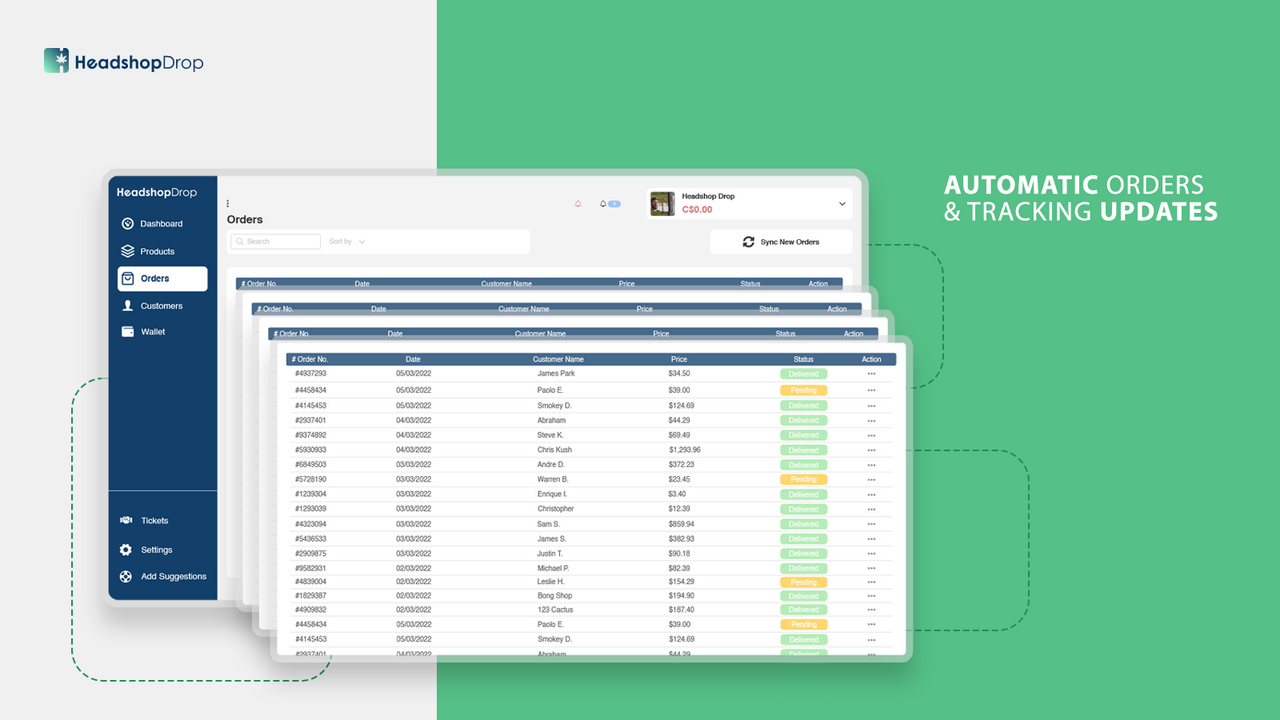The height and width of the screenshot is (720, 1280).
Task: Click the $187.40 price cell
Action: [x=681, y=610]
